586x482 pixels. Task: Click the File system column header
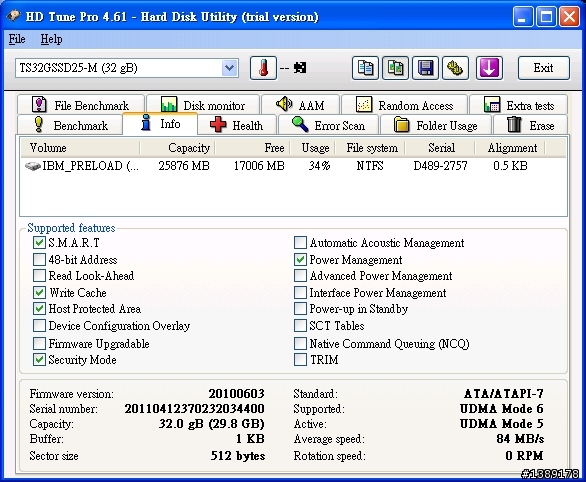coord(370,148)
